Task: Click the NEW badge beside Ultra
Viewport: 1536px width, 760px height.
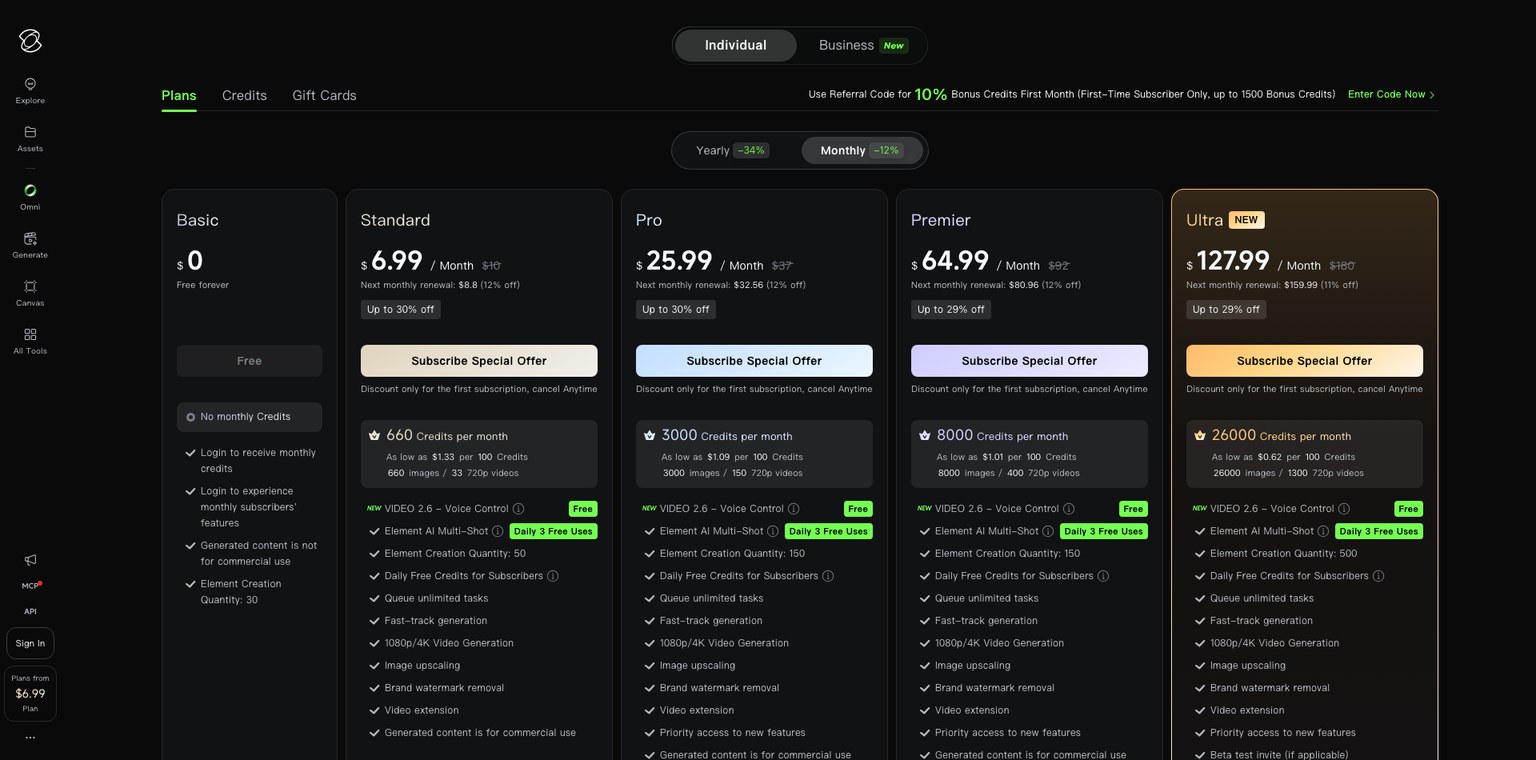Action: point(1246,220)
